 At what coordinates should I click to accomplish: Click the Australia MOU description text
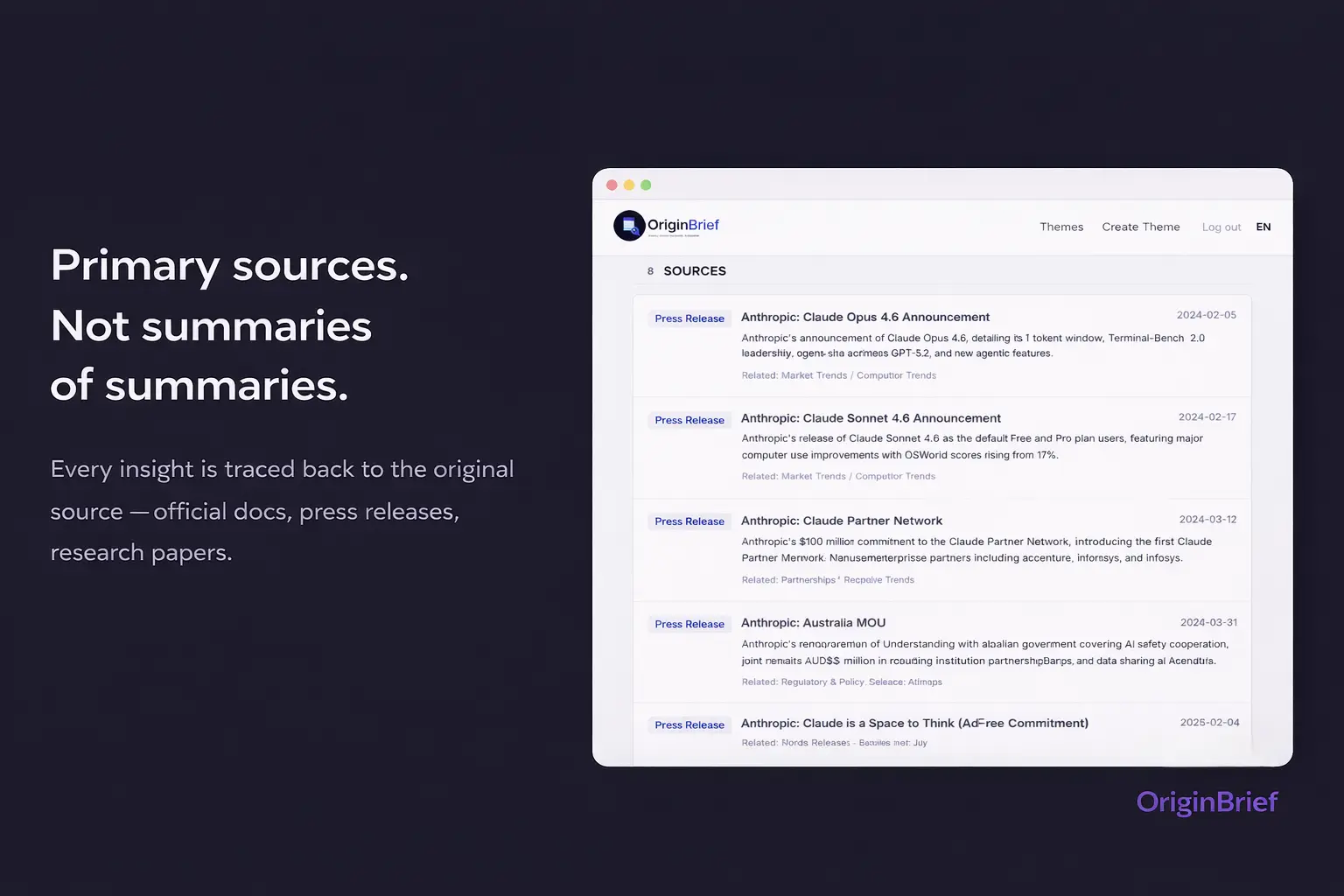tap(984, 652)
